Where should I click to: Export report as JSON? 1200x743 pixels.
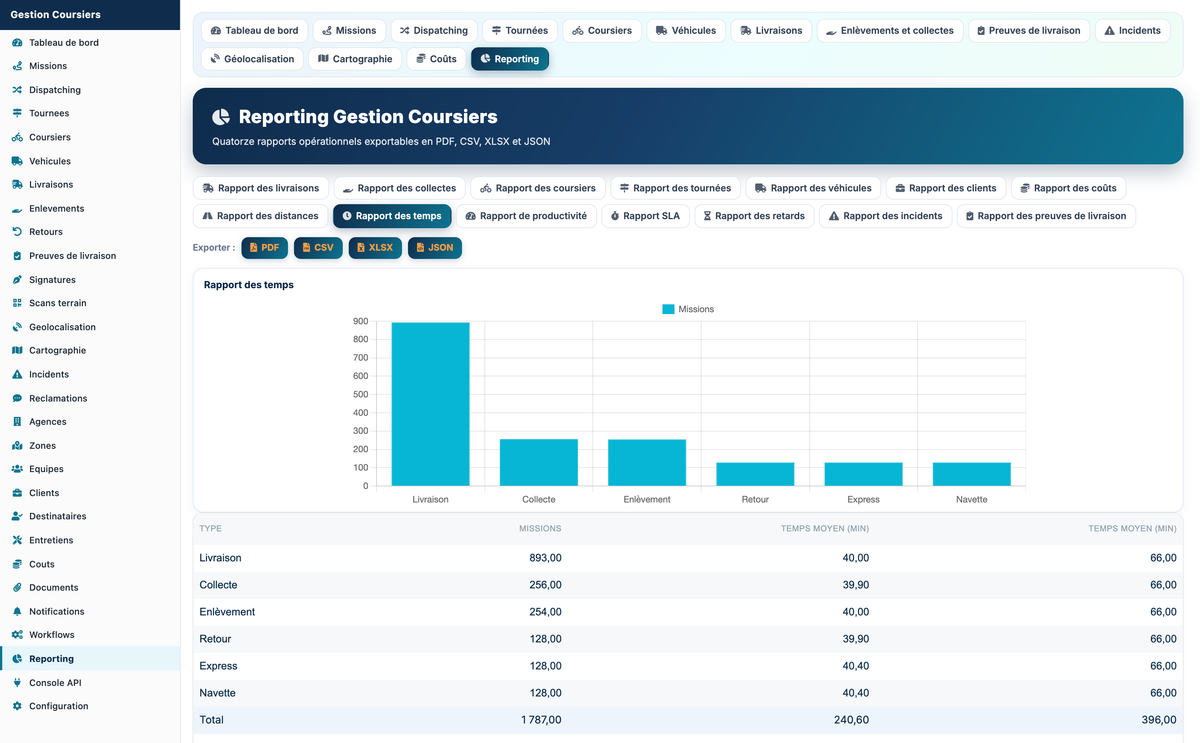tap(435, 247)
